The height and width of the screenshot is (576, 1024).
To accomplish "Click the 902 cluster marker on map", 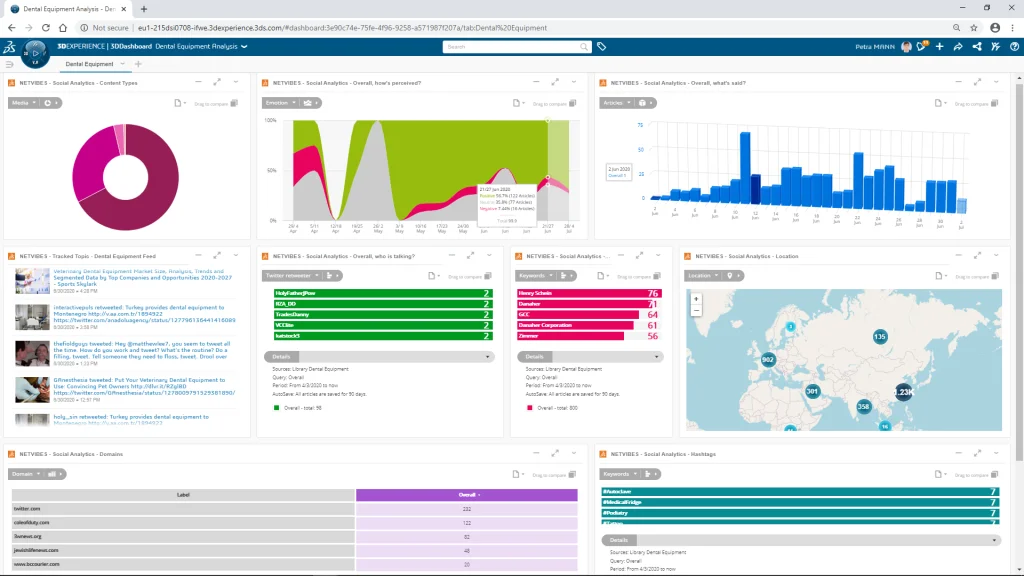I will point(768,359).
